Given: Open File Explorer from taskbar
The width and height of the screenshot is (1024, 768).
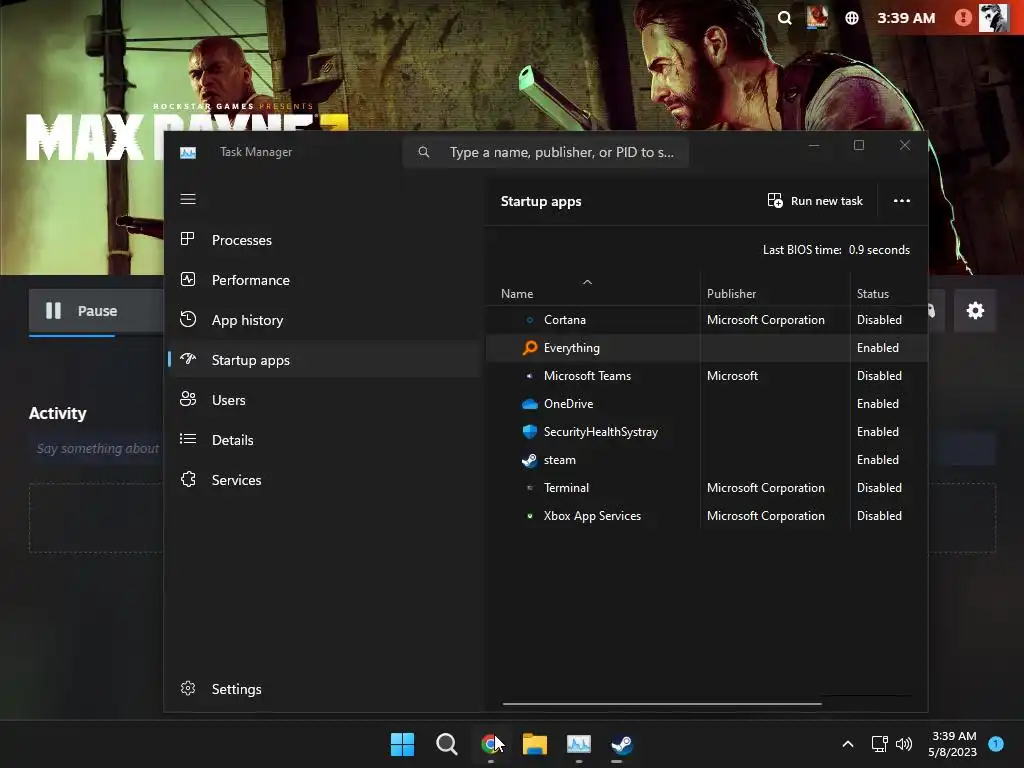Looking at the screenshot, I should (x=535, y=744).
